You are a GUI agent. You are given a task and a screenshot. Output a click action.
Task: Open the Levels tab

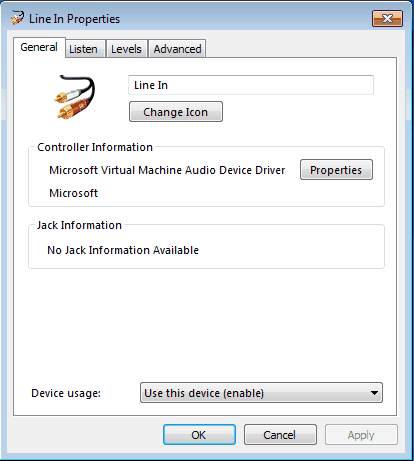click(x=126, y=49)
